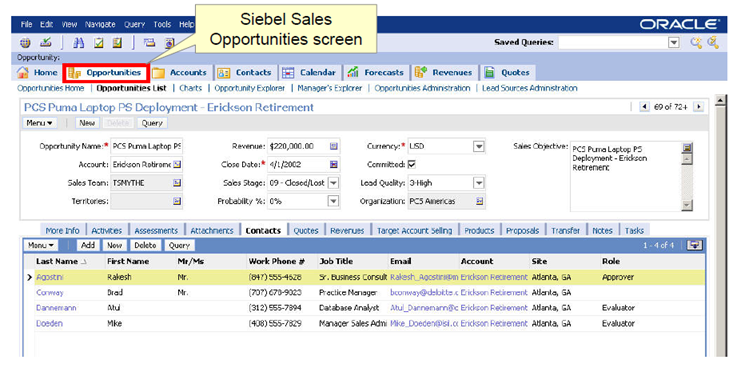Image resolution: width=748 pixels, height=377 pixels.
Task: Open the Organization selection icon
Action: click(479, 201)
